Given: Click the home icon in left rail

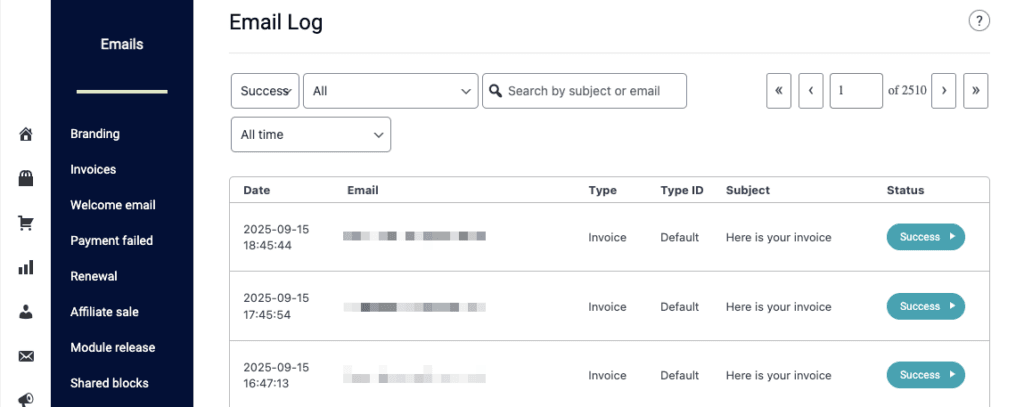Looking at the screenshot, I should tap(26, 134).
